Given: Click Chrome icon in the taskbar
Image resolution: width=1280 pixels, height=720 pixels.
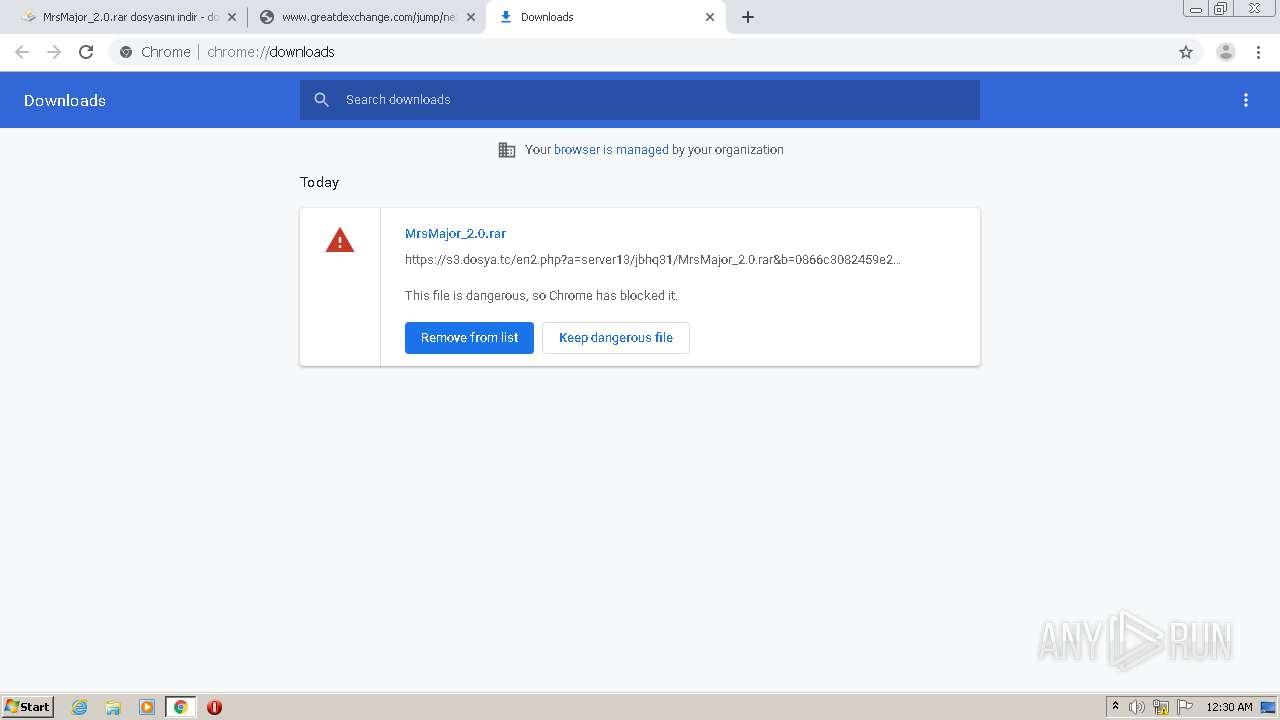Looking at the screenshot, I should coord(180,707).
